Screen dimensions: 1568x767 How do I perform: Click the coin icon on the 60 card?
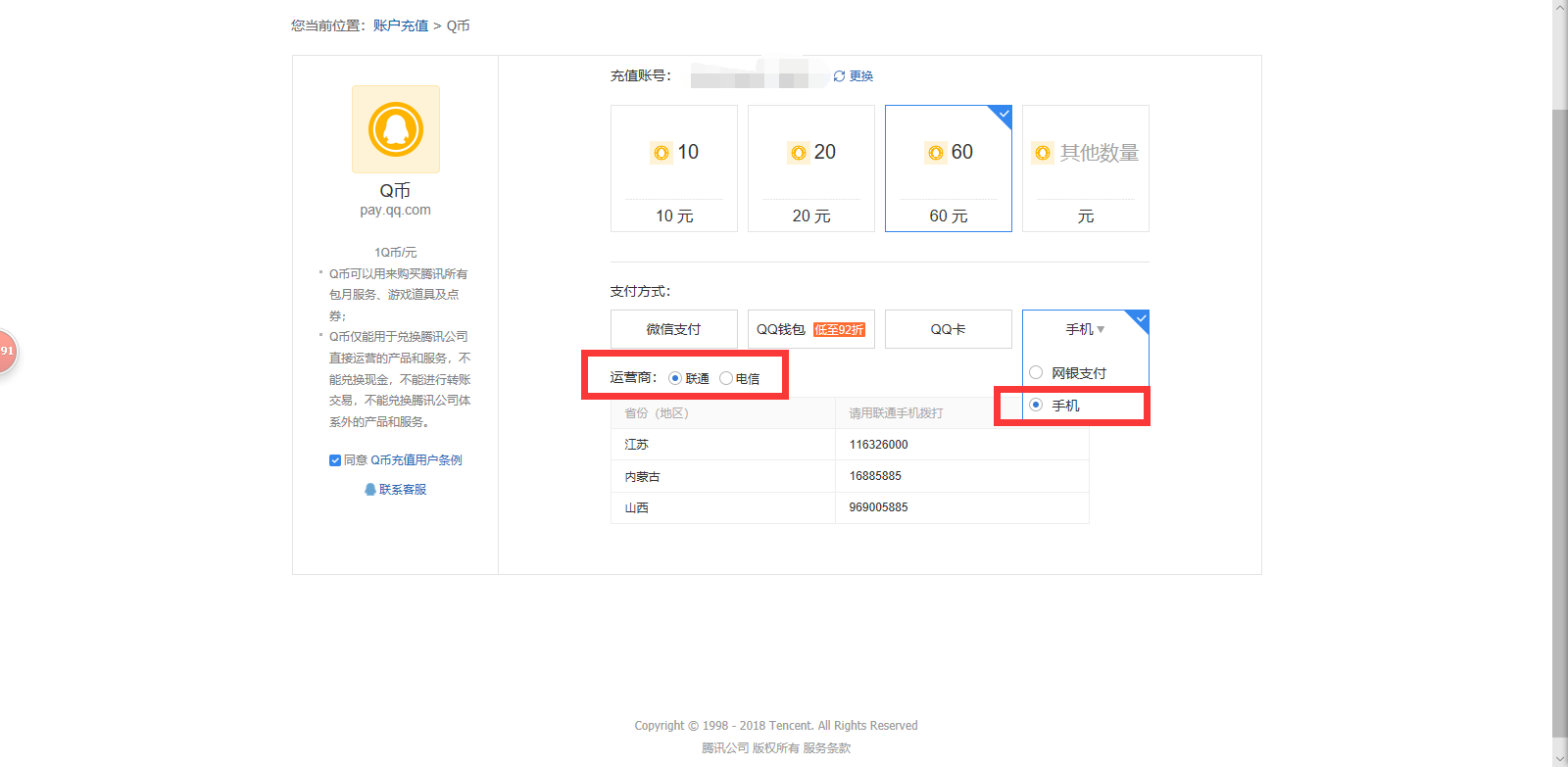[x=936, y=153]
